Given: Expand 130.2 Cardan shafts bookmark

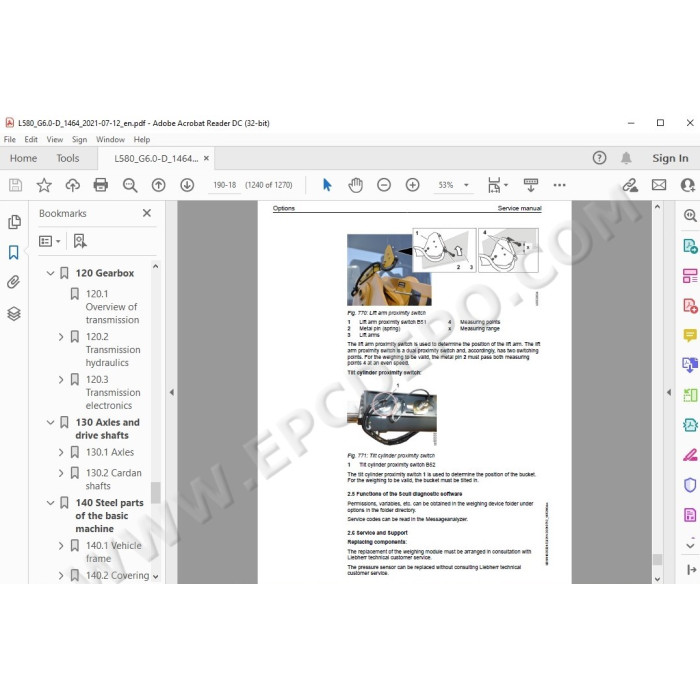Looking at the screenshot, I should [x=61, y=473].
